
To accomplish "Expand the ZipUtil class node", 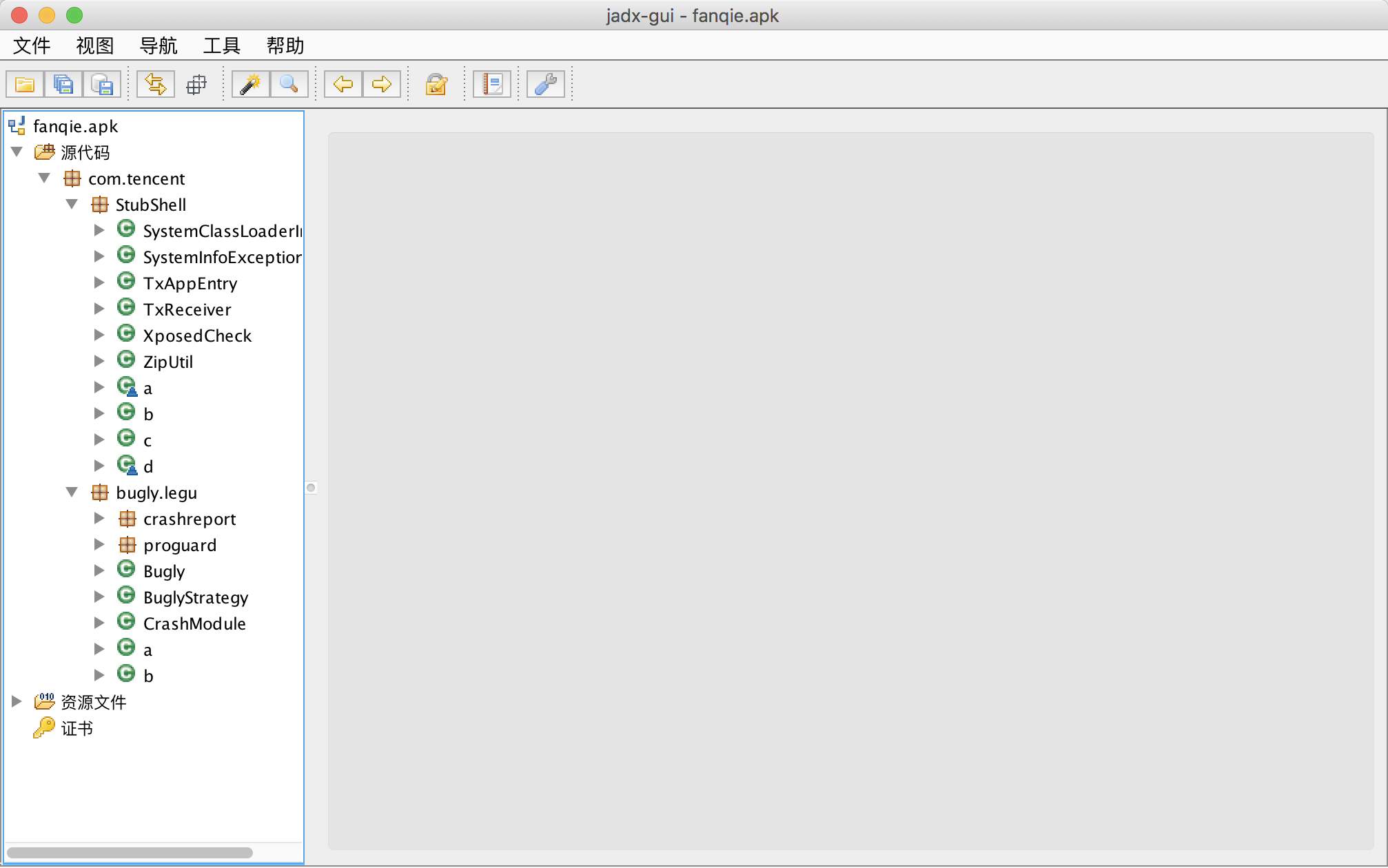I will coord(100,361).
